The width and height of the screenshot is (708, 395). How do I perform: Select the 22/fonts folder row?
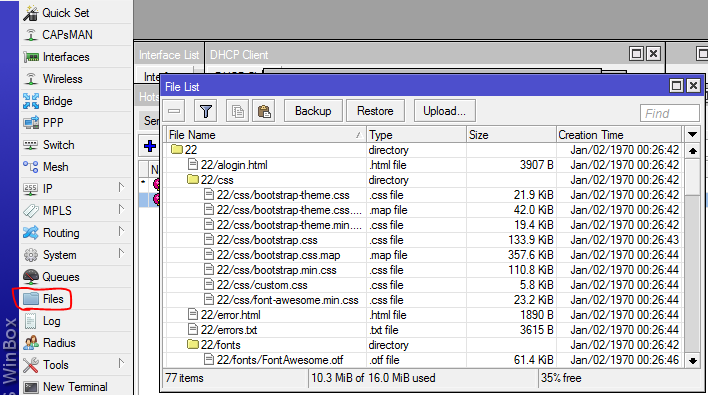424,345
